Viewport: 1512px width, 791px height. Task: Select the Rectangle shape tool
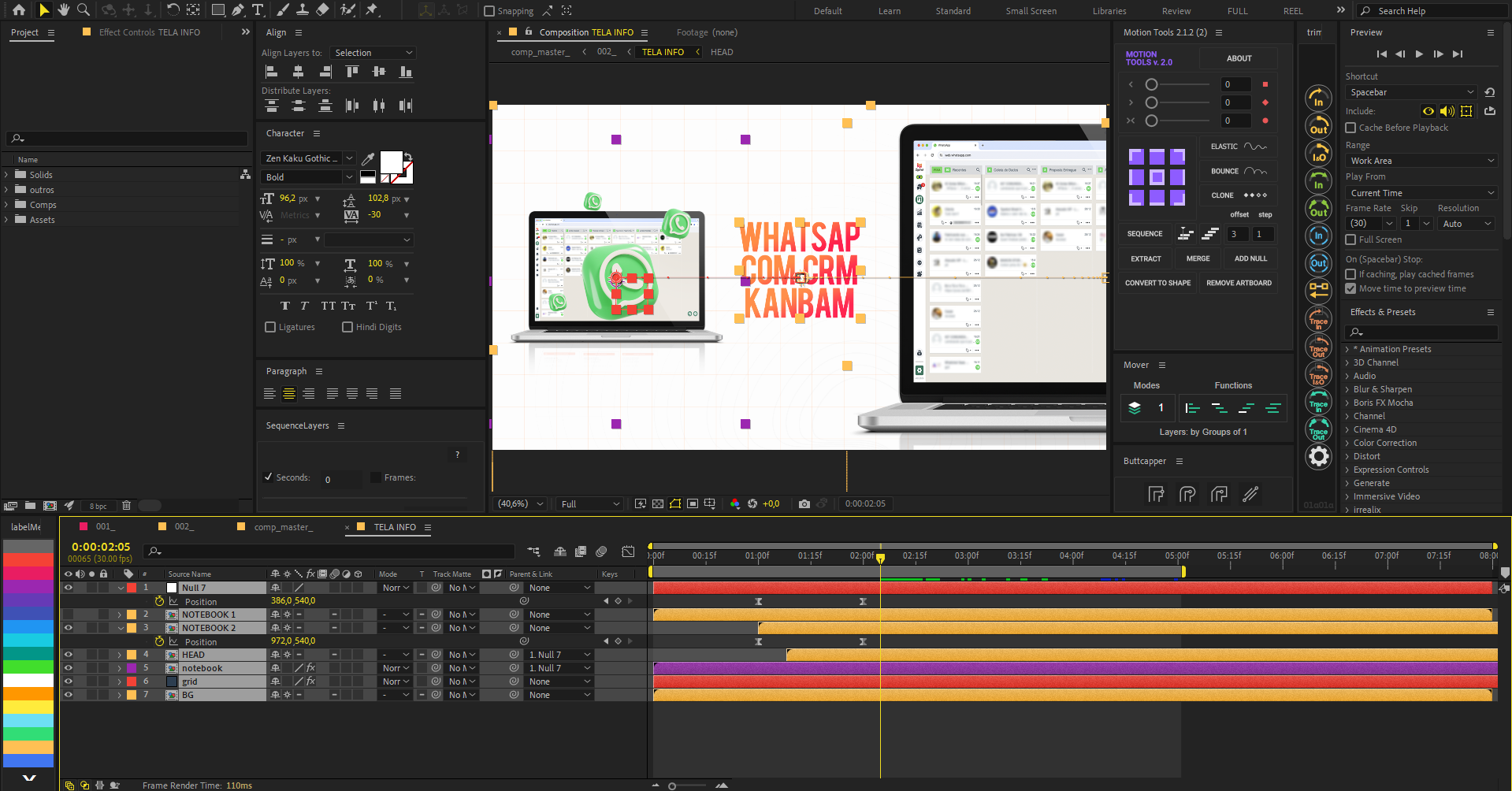pyautogui.click(x=218, y=10)
